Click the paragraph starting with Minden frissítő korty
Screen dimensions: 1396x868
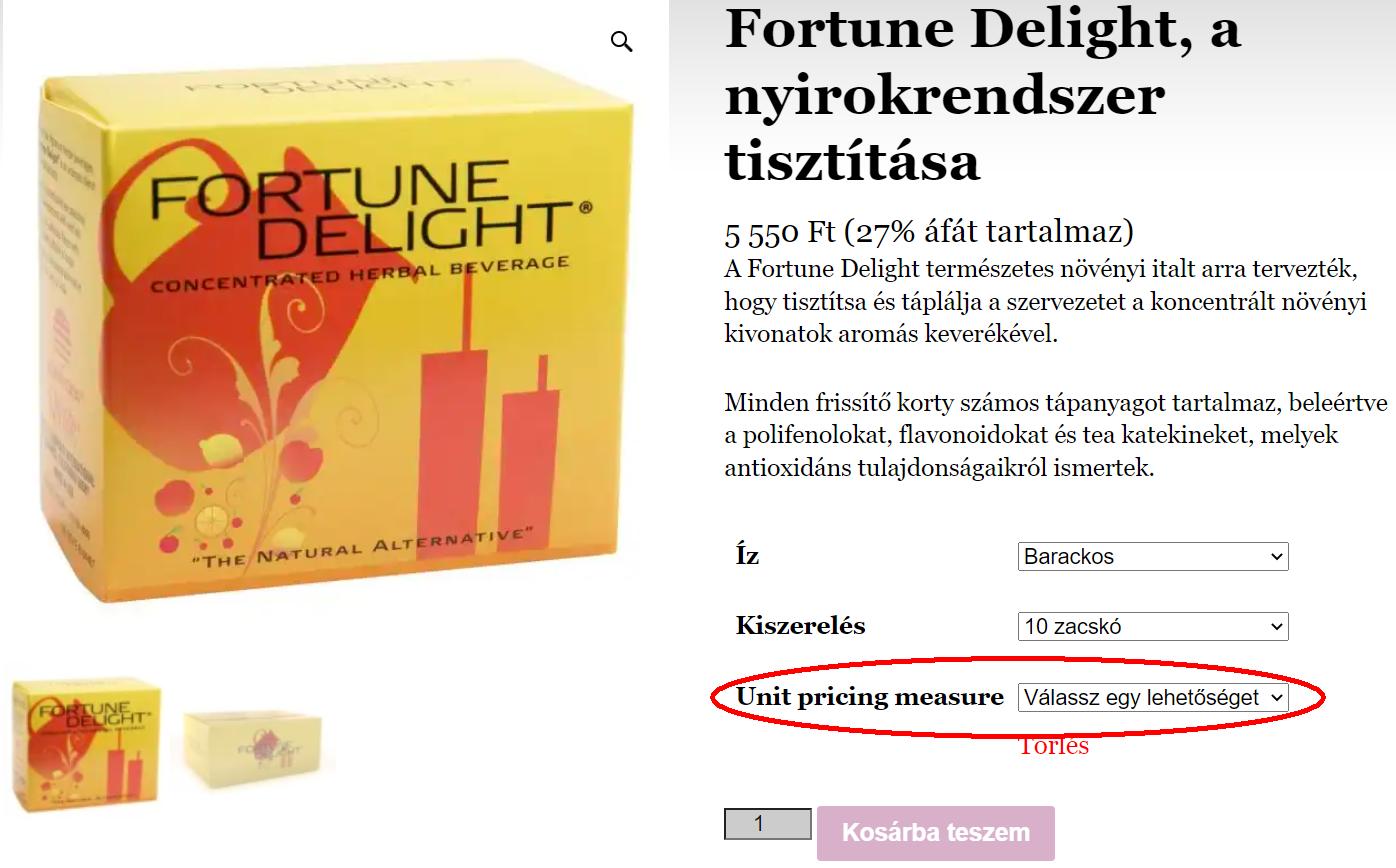[1056, 435]
